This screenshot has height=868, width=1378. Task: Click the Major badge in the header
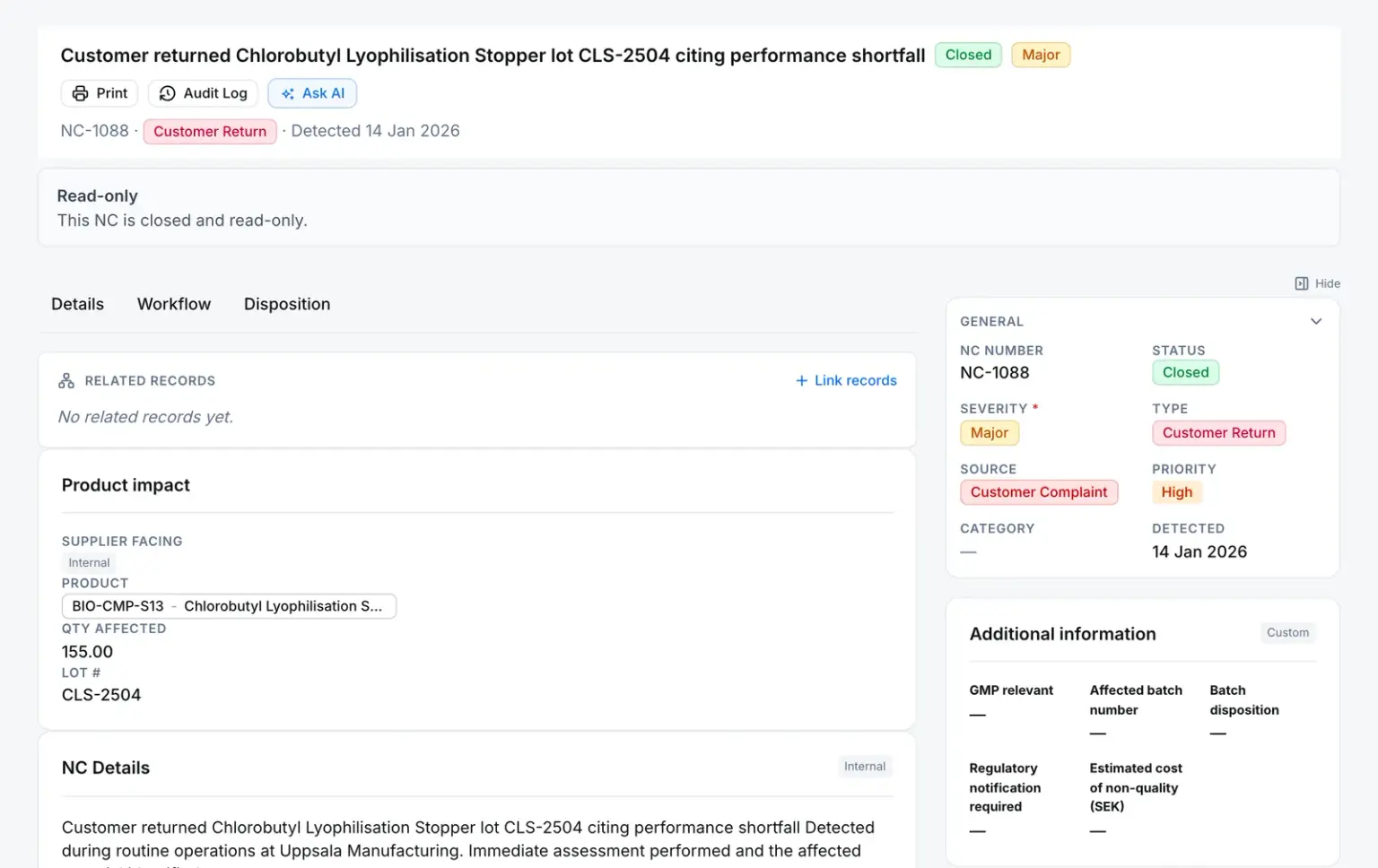[1041, 55]
